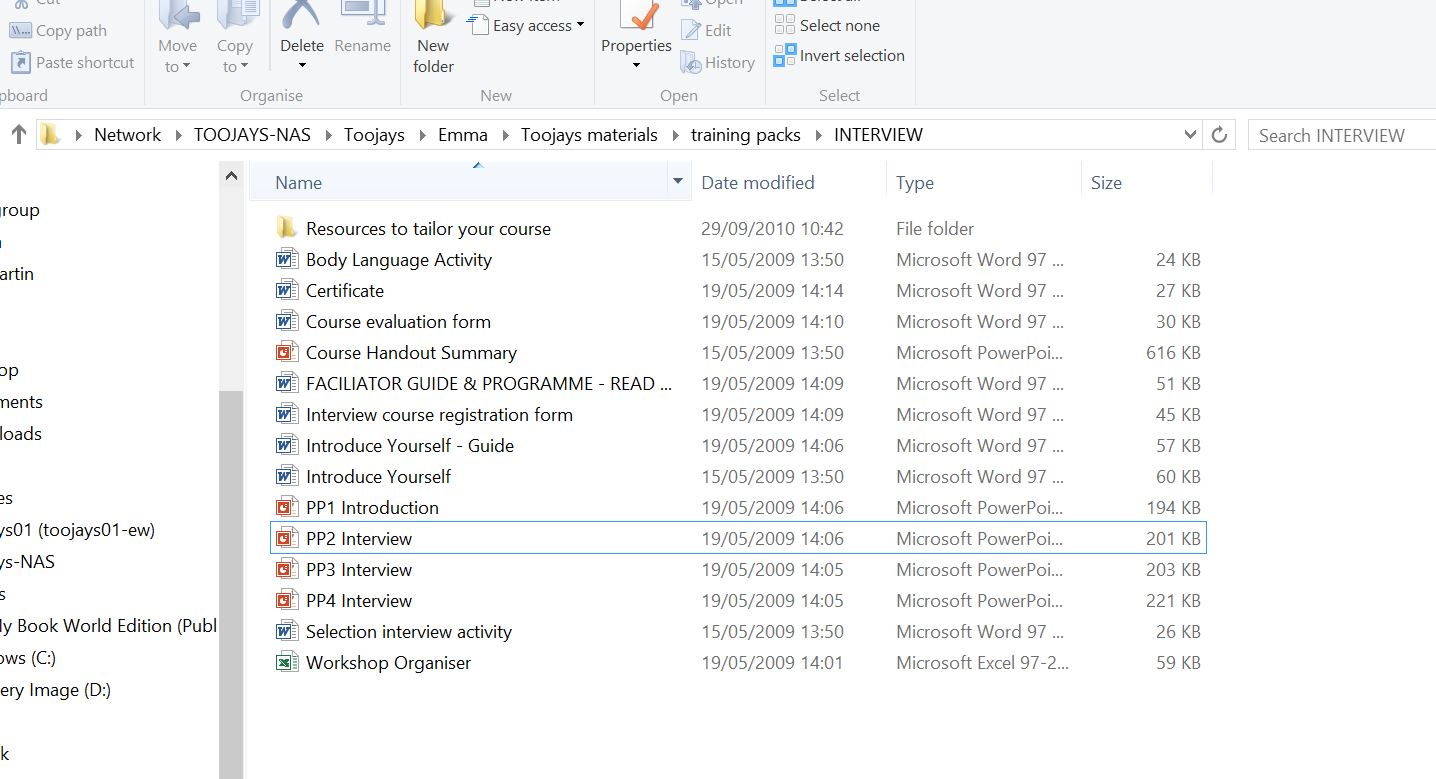Click Invert selection
This screenshot has width=1436, height=779.
point(839,56)
